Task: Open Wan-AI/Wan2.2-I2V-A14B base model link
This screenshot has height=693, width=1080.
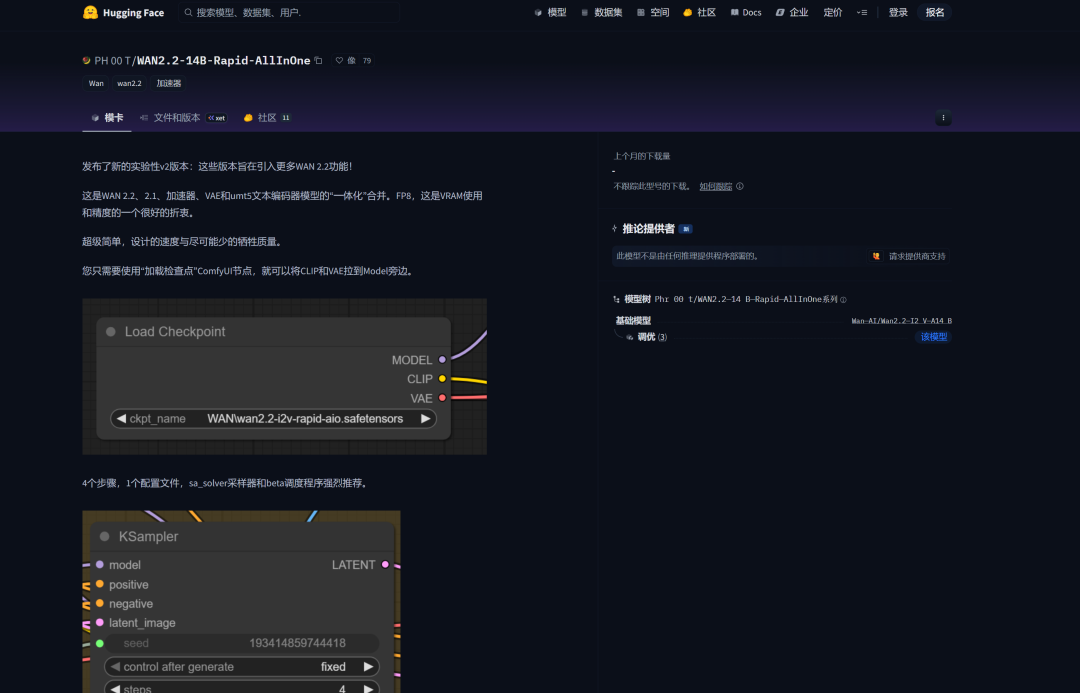Action: [x=902, y=321]
